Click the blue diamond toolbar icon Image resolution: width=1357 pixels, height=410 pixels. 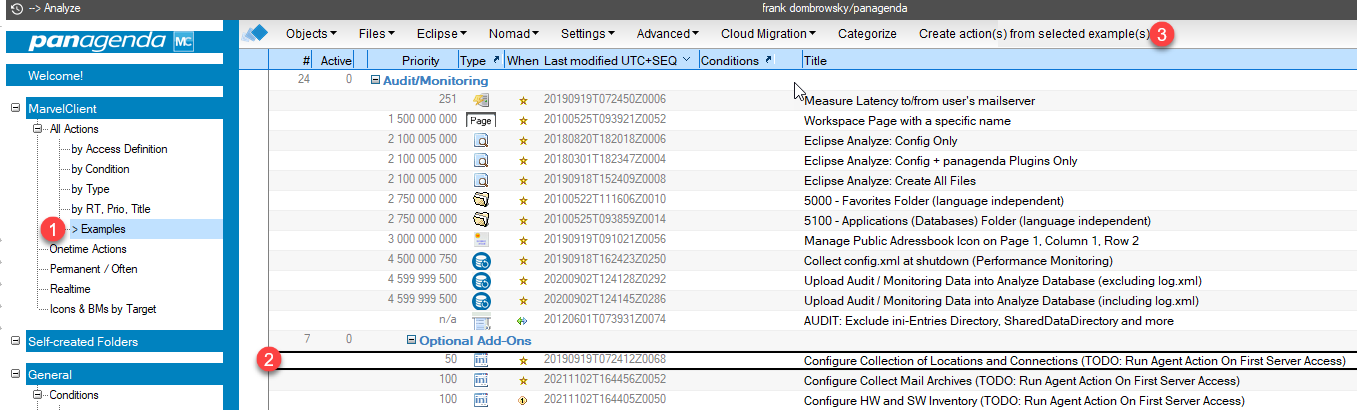pos(256,34)
